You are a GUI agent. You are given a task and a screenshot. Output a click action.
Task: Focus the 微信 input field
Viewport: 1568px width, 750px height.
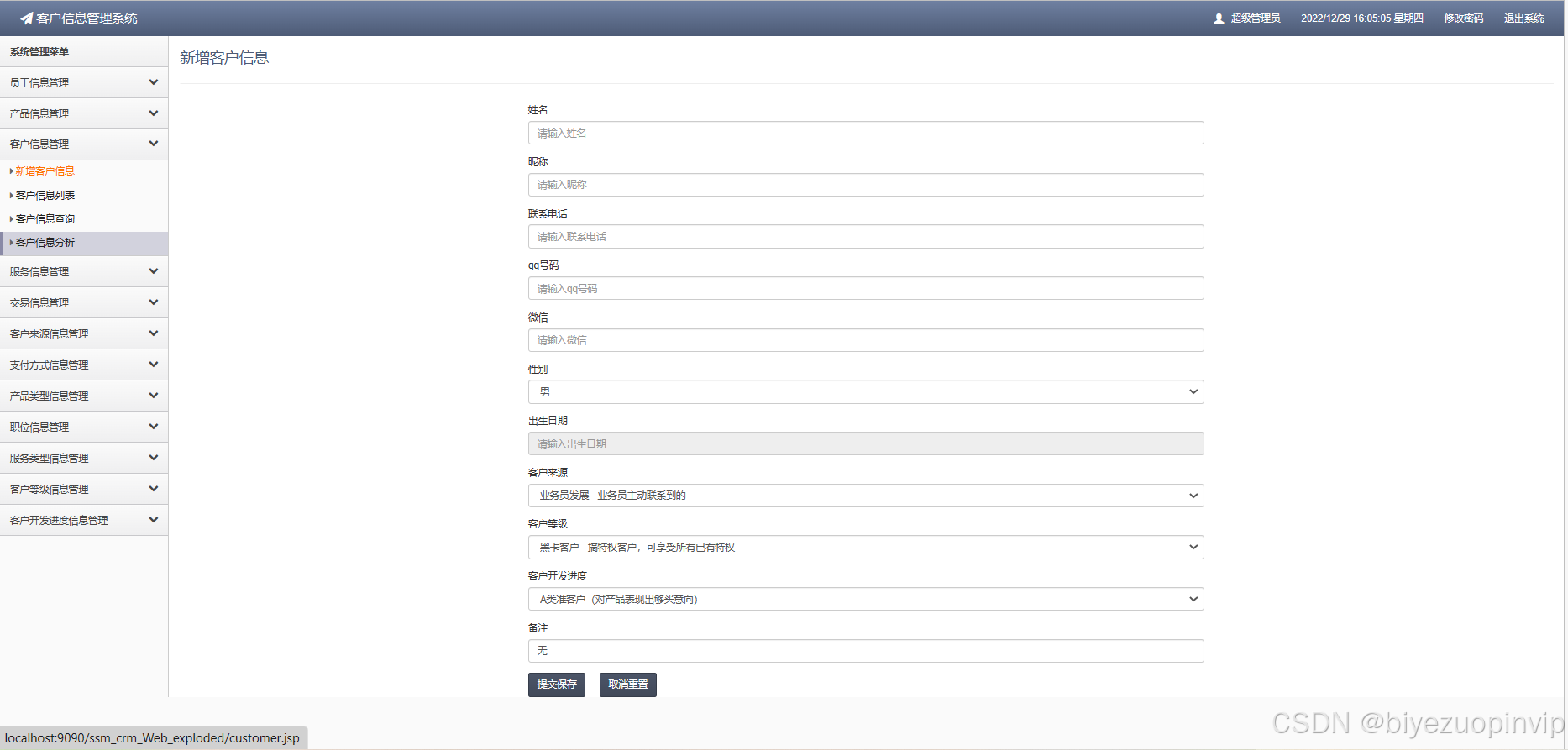pyautogui.click(x=866, y=340)
